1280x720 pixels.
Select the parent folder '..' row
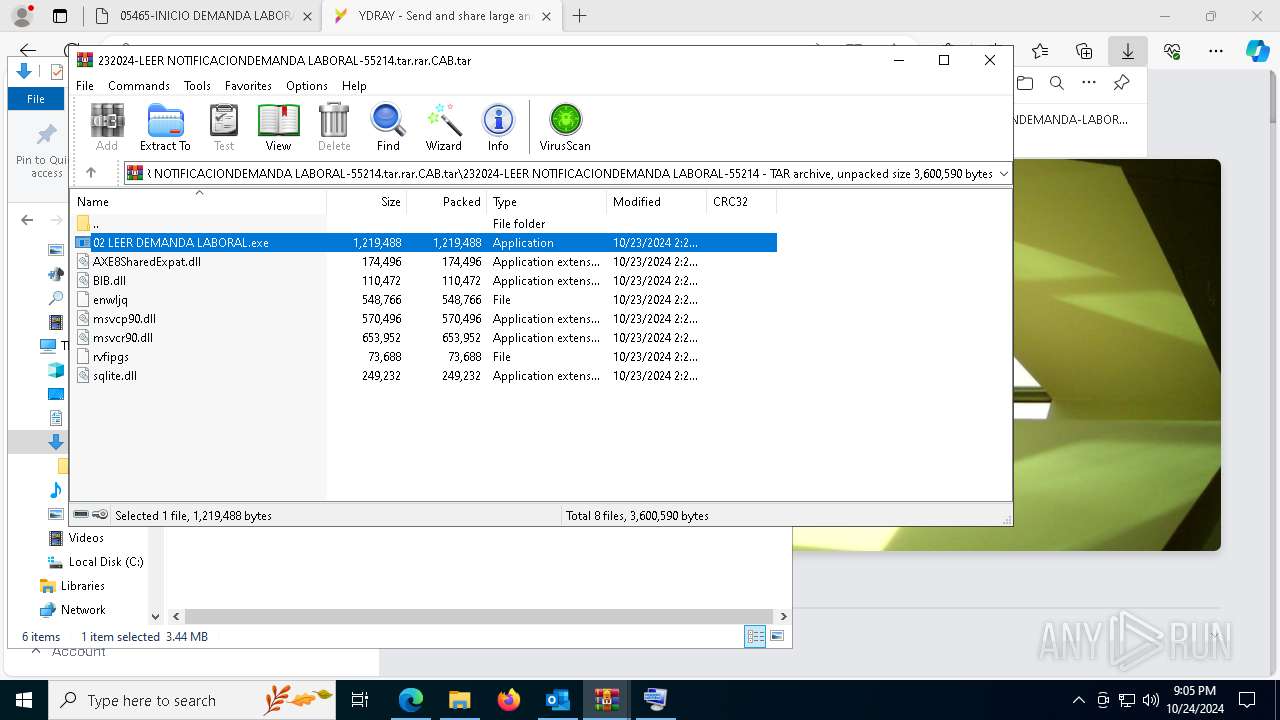[424, 223]
